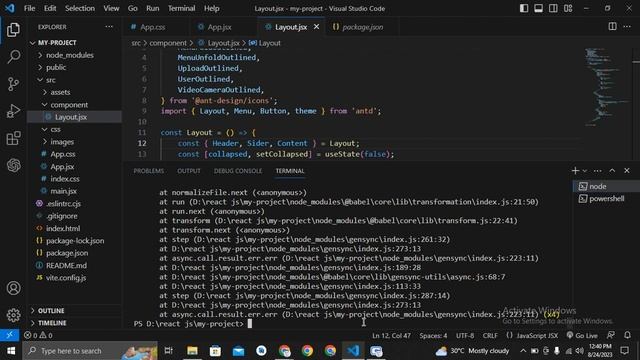Close the terminal panel
This screenshot has width=640, height=360.
627,171
